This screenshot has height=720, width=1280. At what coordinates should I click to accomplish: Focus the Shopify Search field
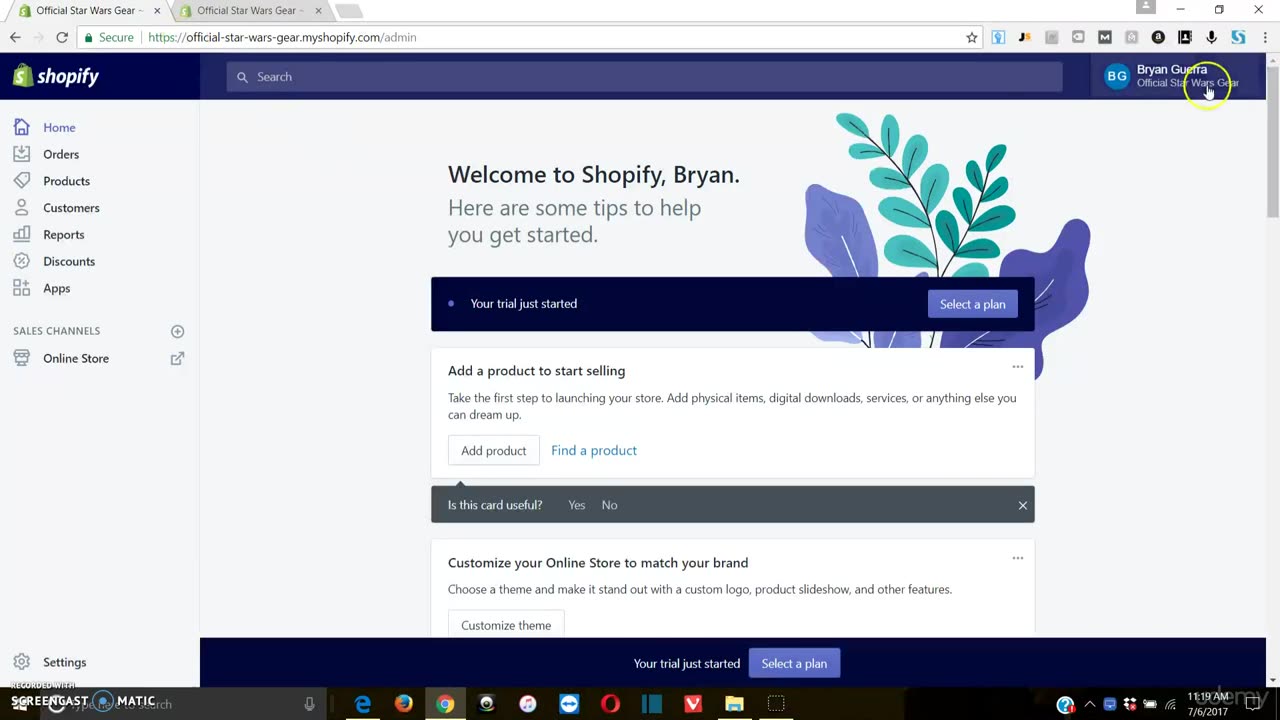[644, 77]
